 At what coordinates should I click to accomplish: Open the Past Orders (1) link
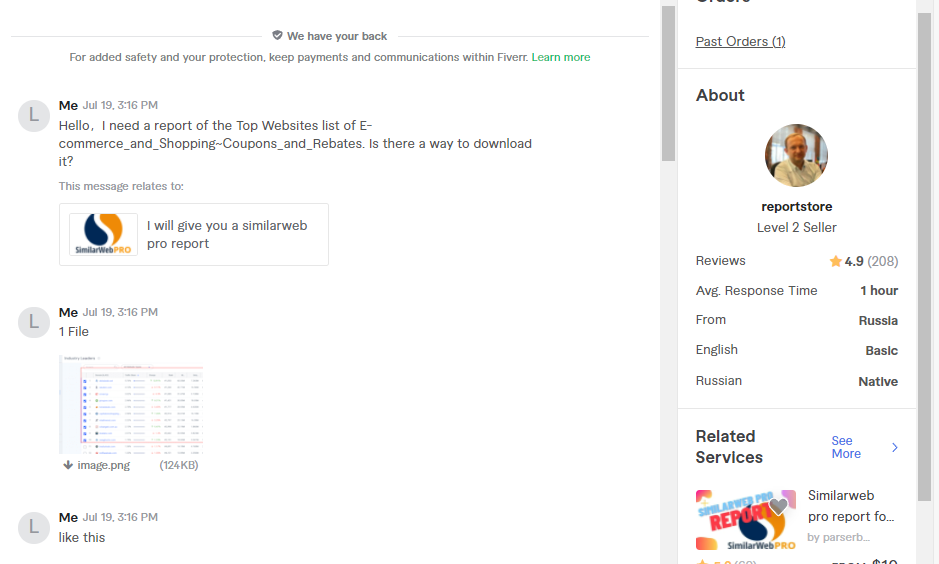[740, 41]
